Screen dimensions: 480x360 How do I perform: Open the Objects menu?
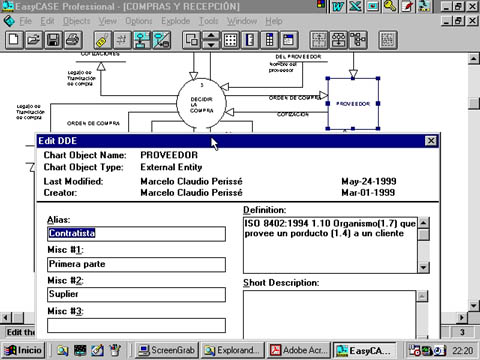click(x=77, y=21)
